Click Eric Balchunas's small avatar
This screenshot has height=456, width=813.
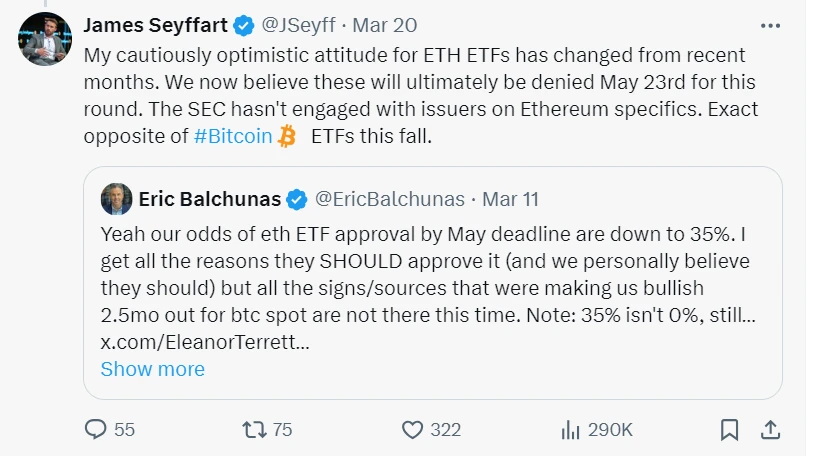tap(117, 199)
